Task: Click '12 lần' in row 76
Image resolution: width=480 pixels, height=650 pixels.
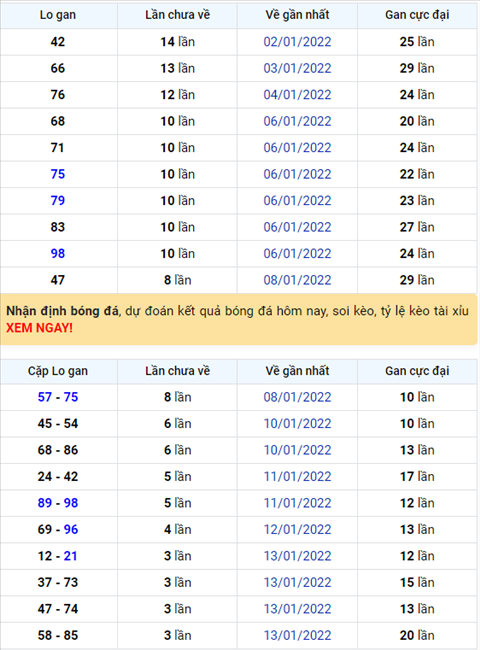Action: pyautogui.click(x=177, y=95)
